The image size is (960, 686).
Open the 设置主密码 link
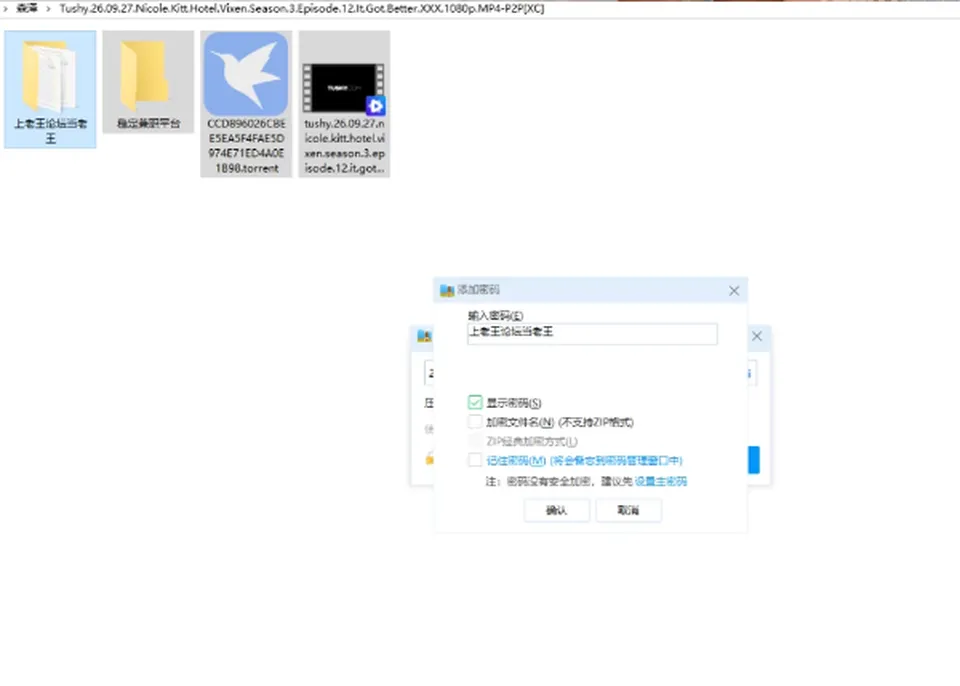pos(661,481)
